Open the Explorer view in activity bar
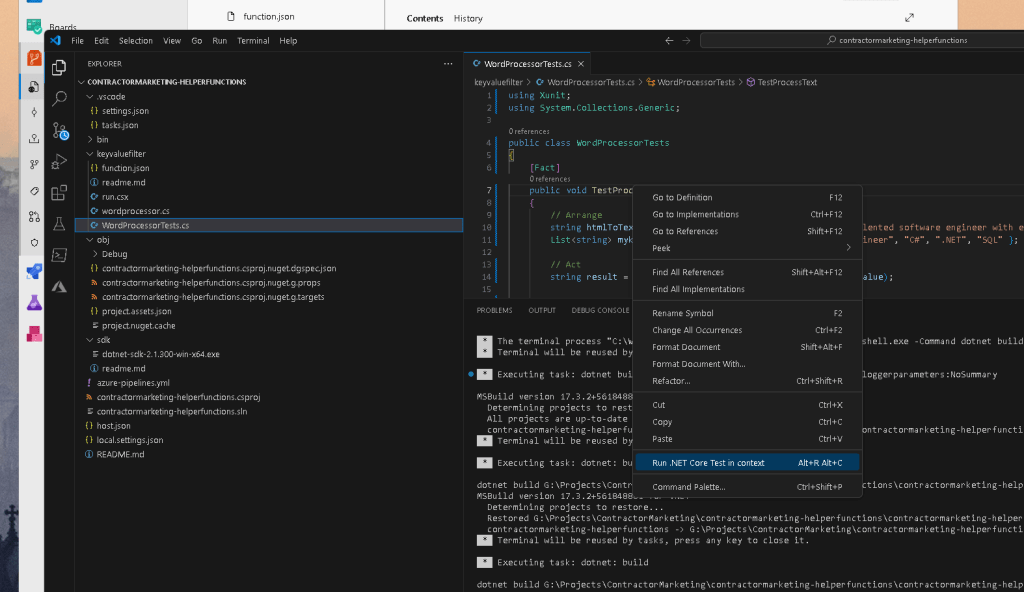 59,67
